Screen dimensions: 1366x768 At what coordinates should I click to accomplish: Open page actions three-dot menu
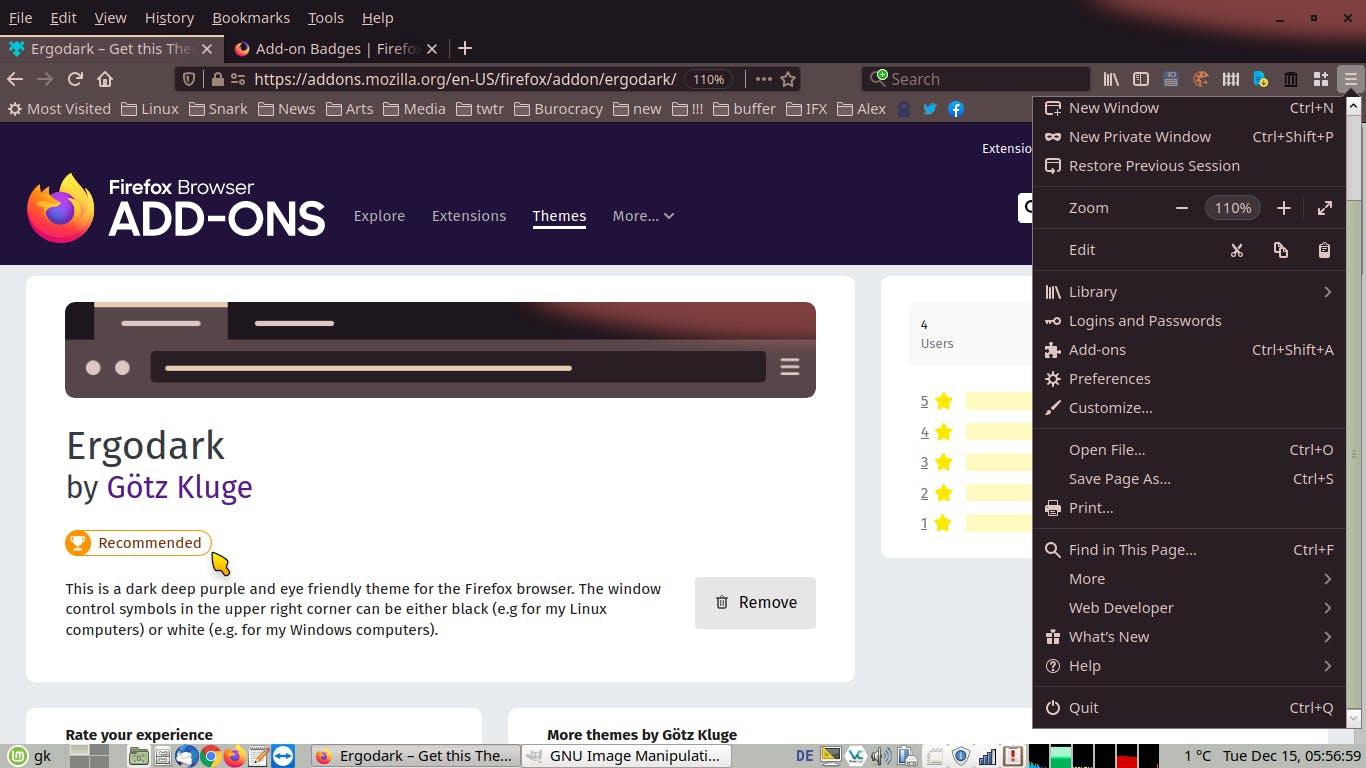(764, 79)
